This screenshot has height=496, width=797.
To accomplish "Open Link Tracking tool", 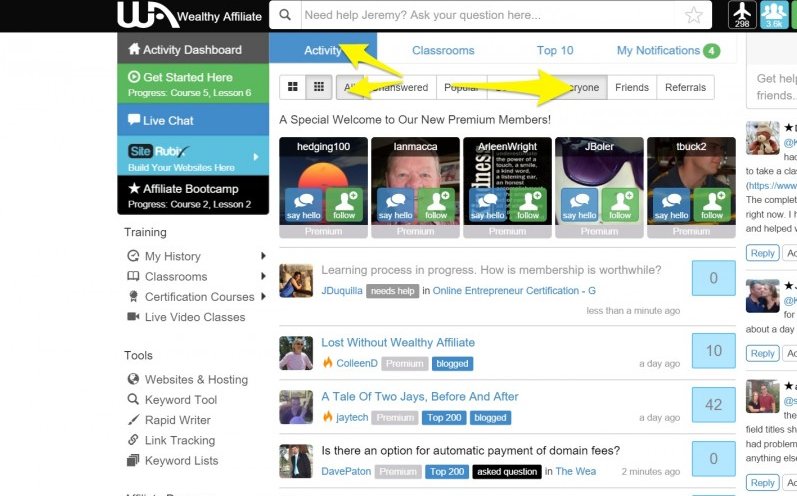I will (x=171, y=440).
